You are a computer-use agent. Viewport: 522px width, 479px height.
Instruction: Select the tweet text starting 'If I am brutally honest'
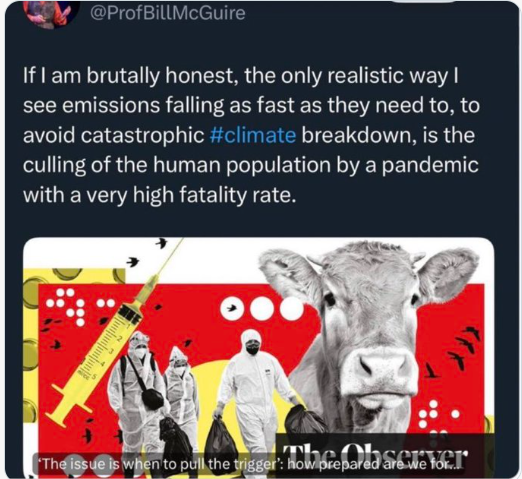pos(251,136)
